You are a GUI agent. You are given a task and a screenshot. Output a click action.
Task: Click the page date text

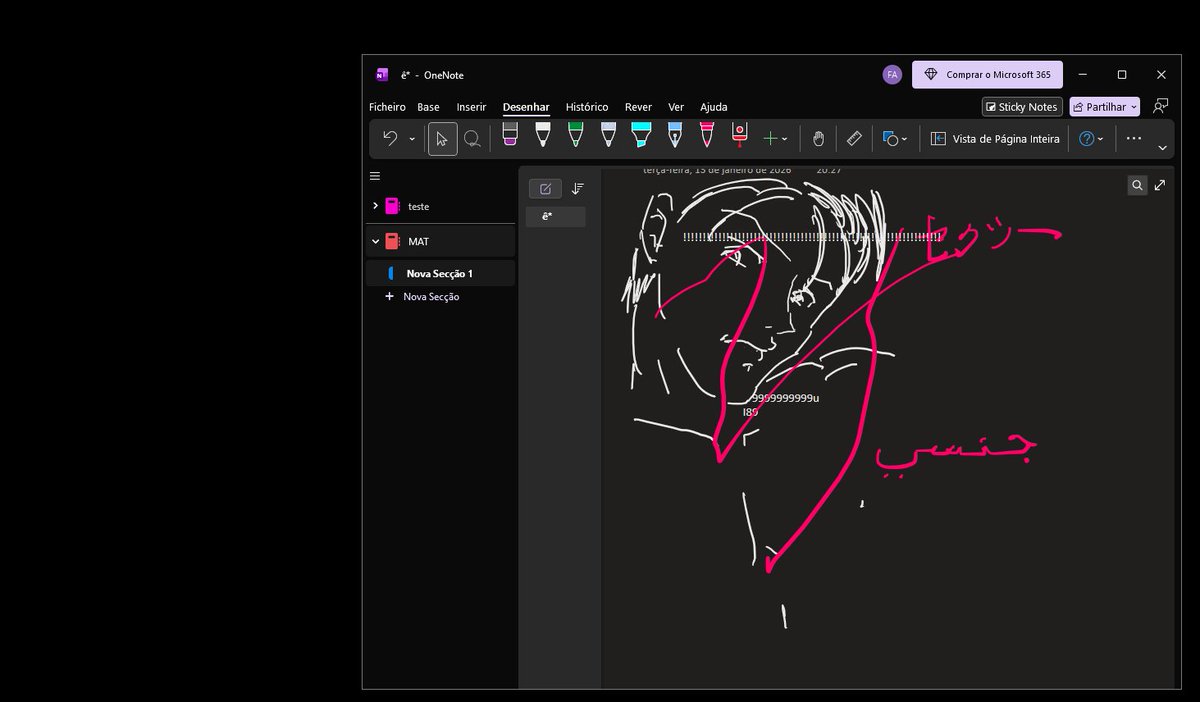(x=717, y=171)
